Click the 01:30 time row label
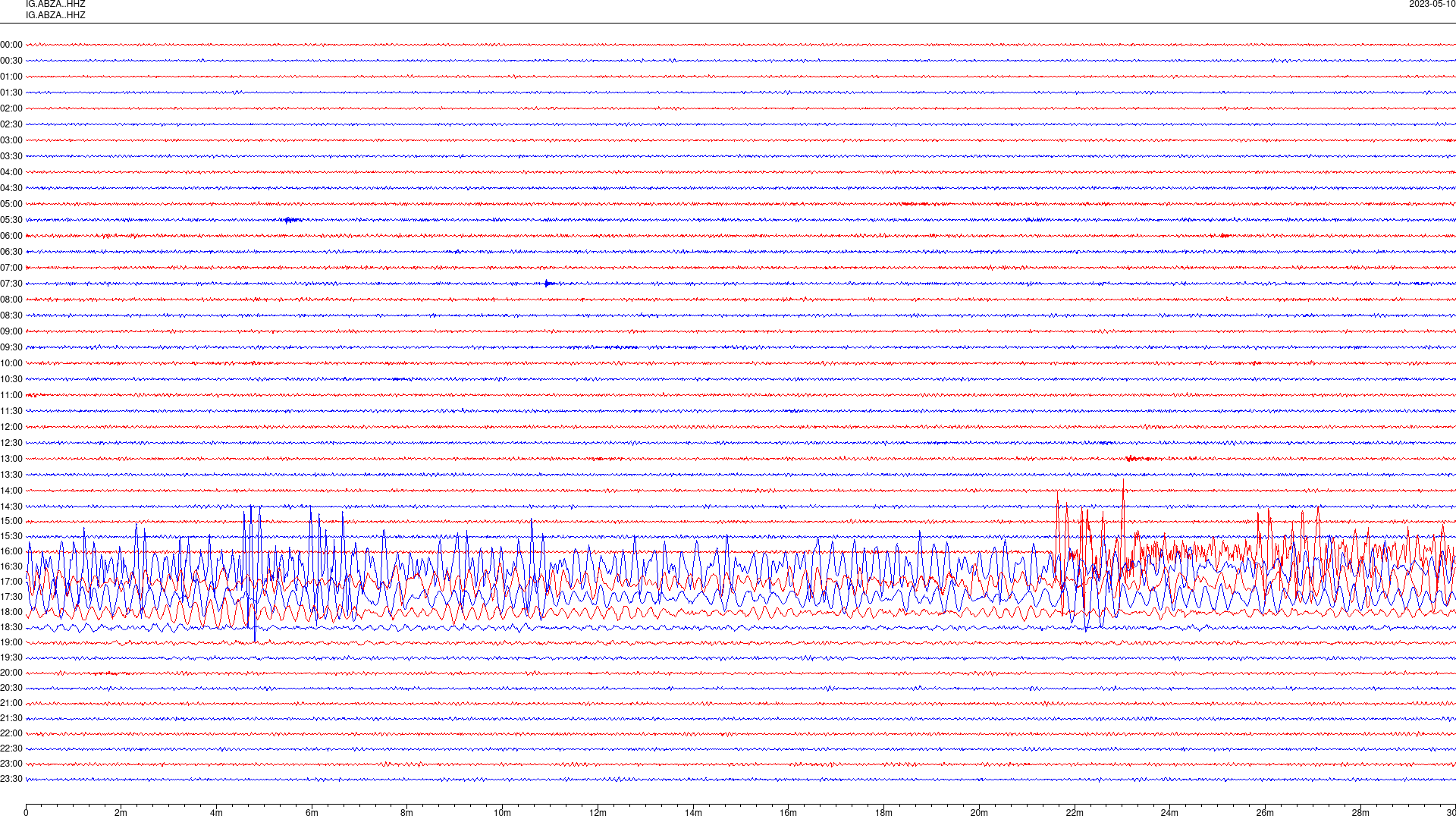 (11, 93)
